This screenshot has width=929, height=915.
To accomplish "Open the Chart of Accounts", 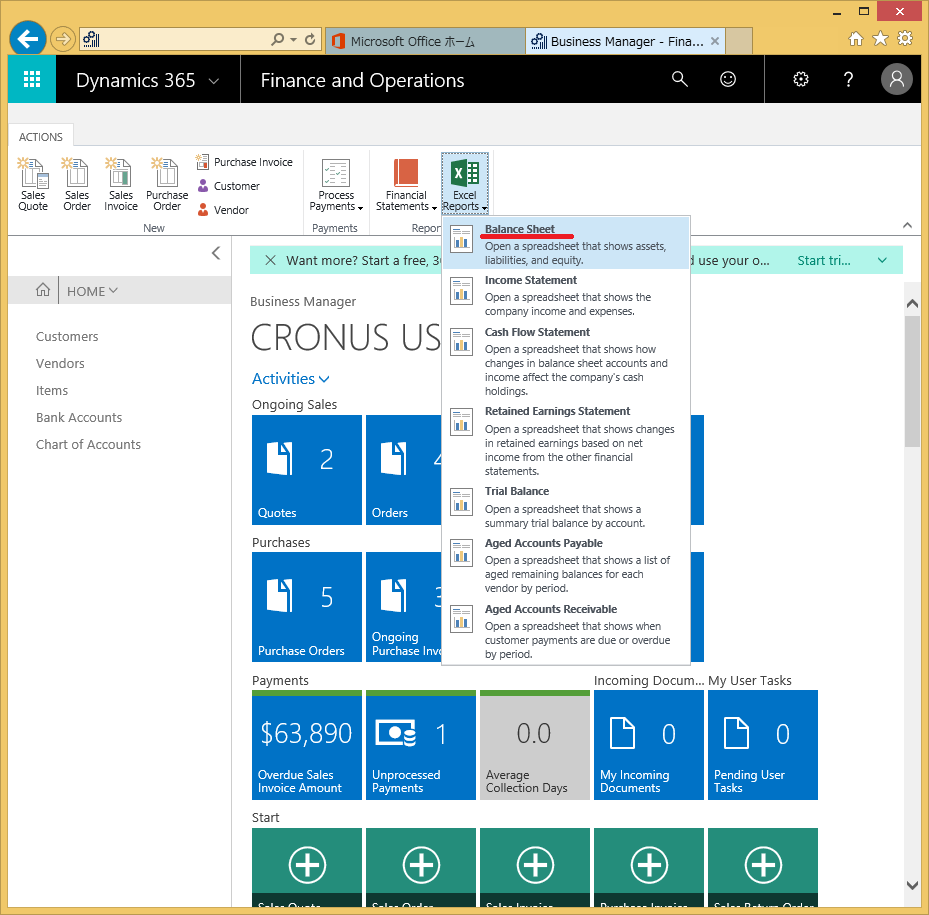I will tap(88, 444).
